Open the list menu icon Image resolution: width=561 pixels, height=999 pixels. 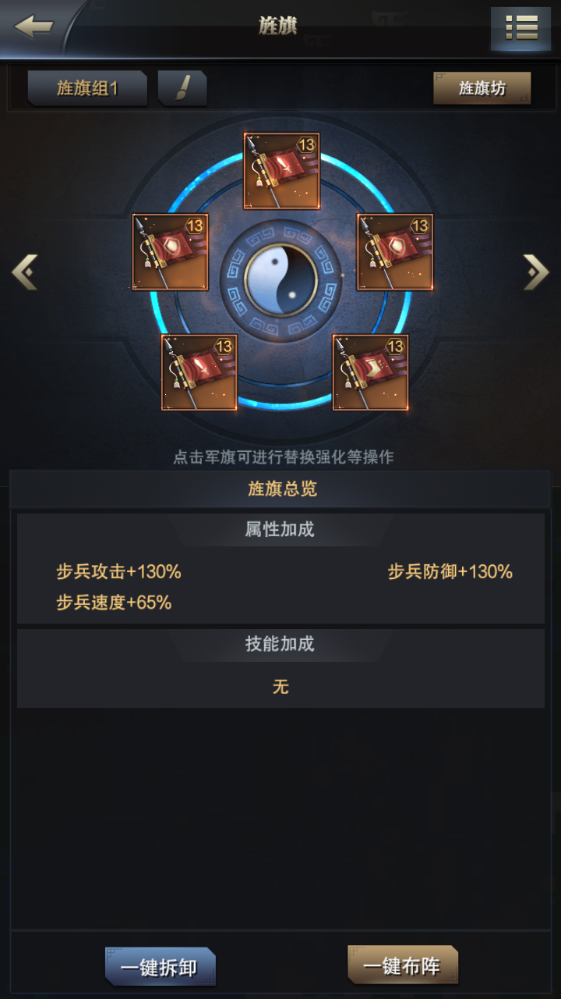pyautogui.click(x=521, y=28)
